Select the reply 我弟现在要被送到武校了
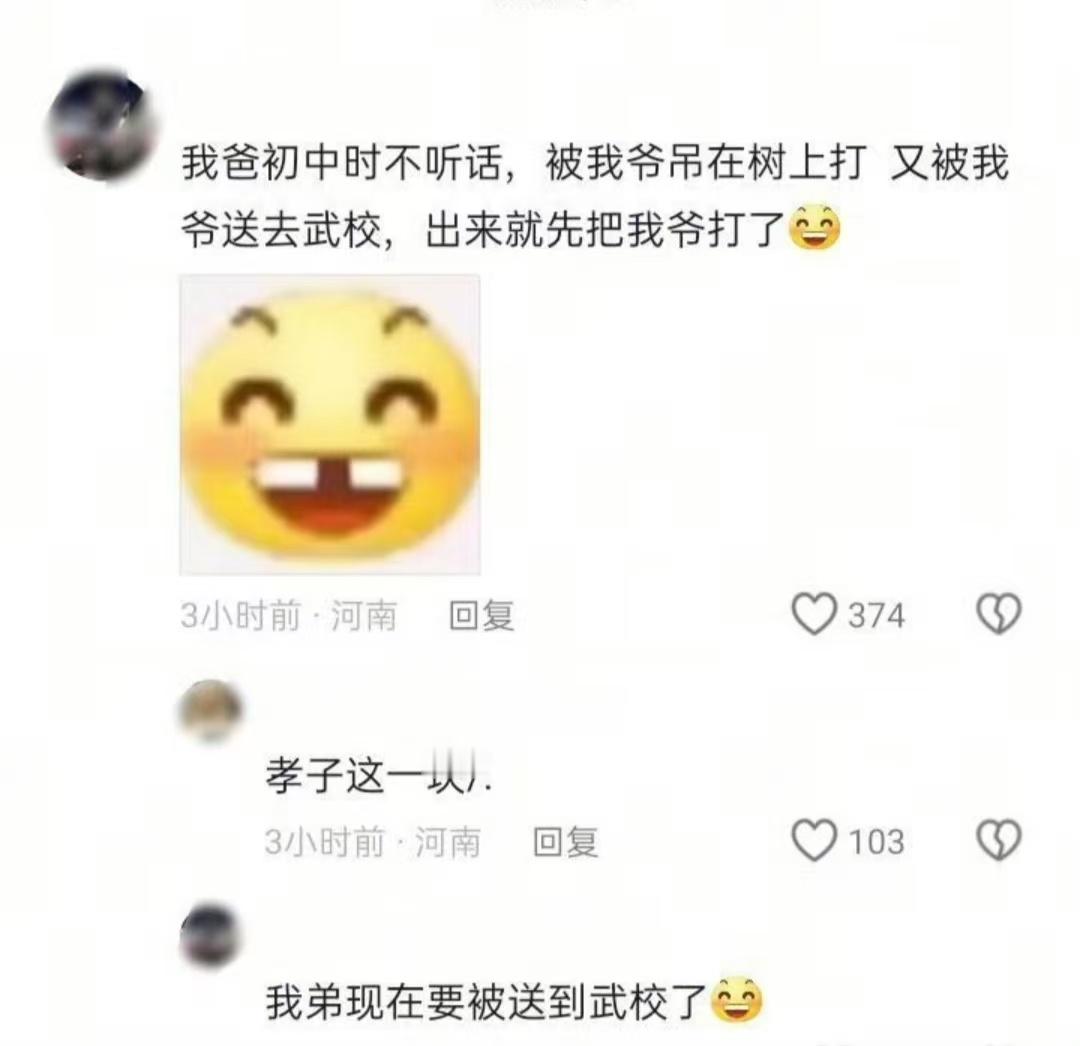Image resolution: width=1080 pixels, height=1046 pixels. [515, 1002]
